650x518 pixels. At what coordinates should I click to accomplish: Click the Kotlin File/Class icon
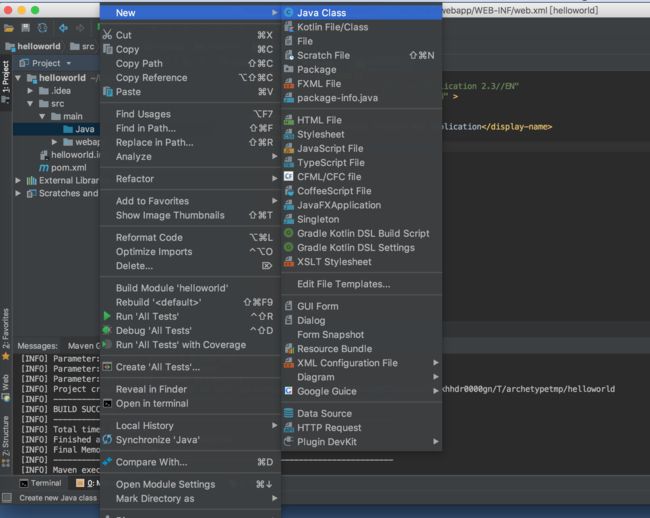point(289,27)
